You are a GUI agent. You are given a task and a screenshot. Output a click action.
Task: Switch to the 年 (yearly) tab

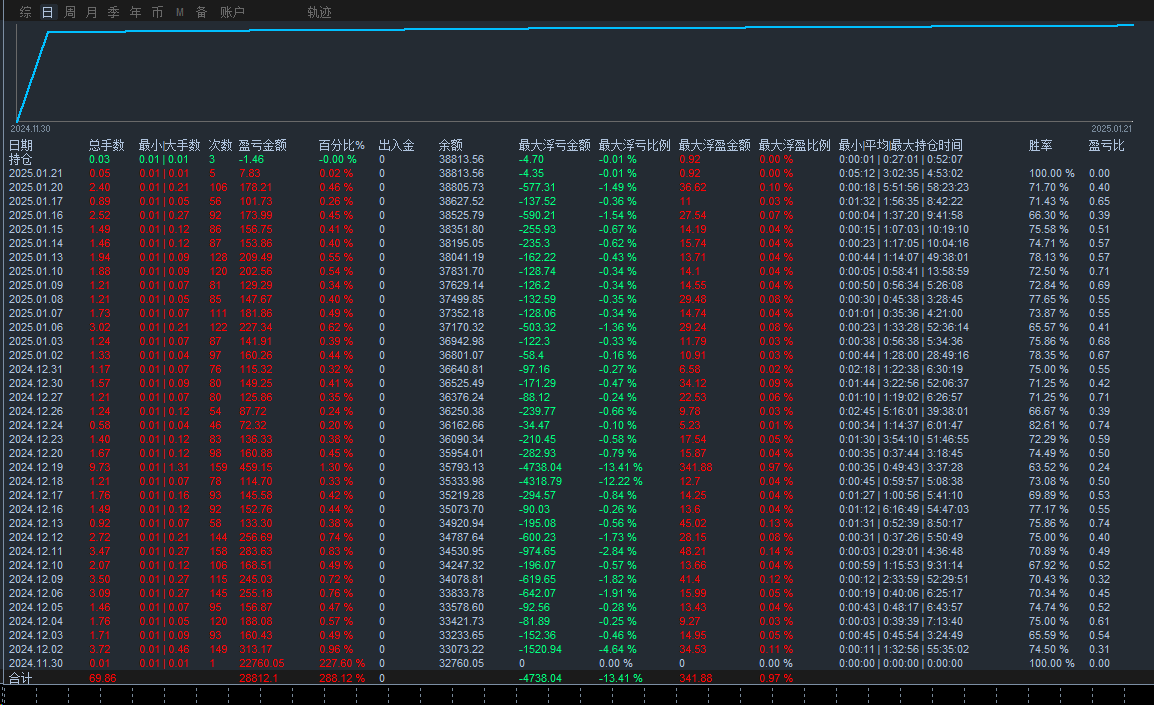tap(135, 12)
